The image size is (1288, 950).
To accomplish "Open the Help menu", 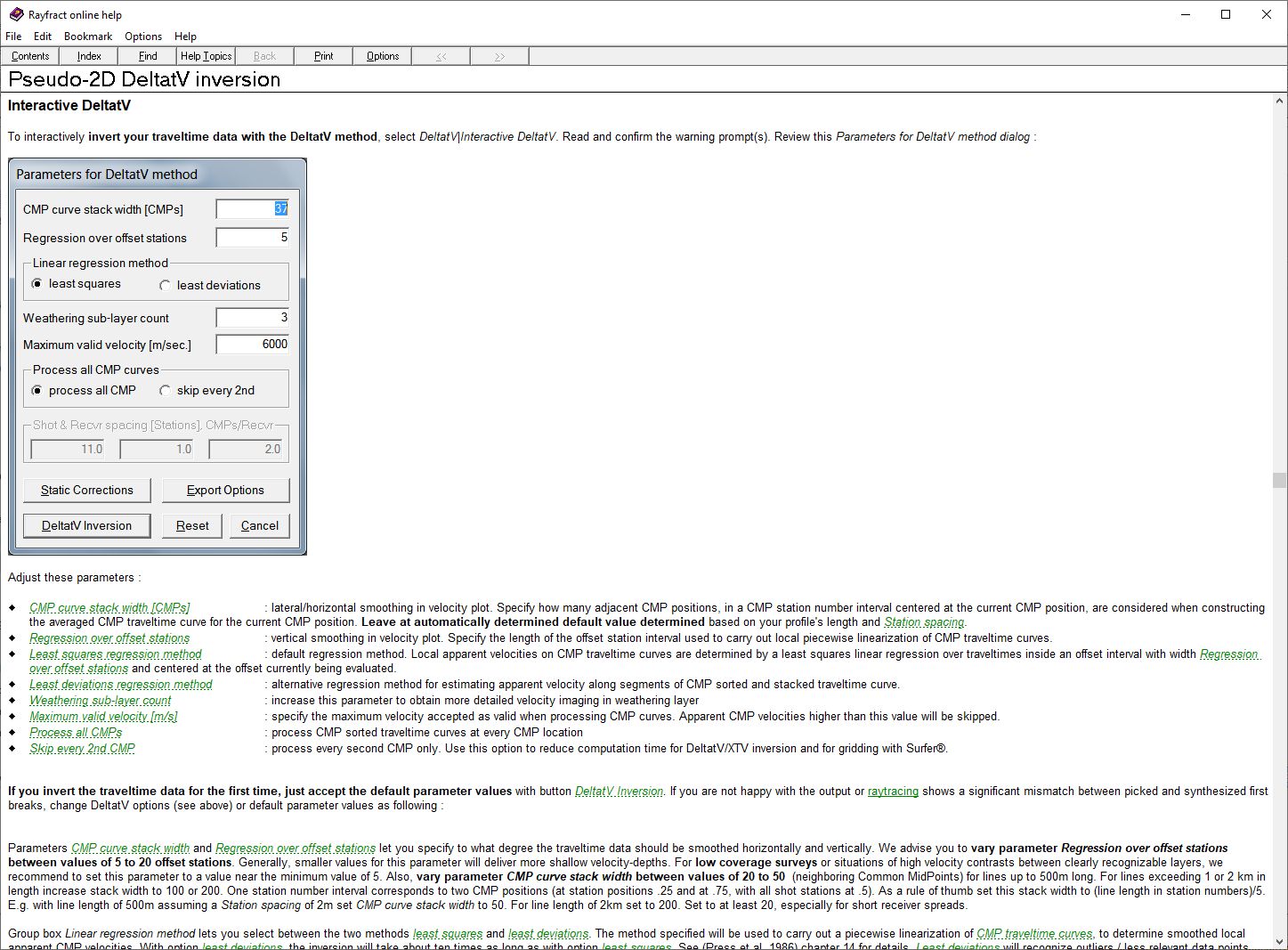I will (x=185, y=37).
